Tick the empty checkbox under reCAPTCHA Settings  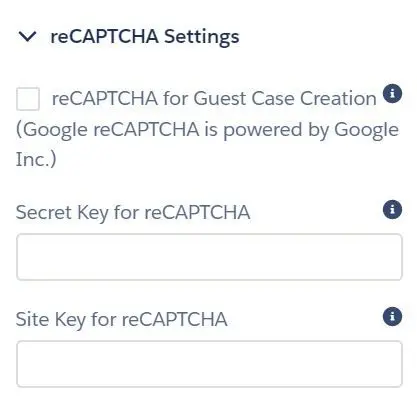point(28,99)
